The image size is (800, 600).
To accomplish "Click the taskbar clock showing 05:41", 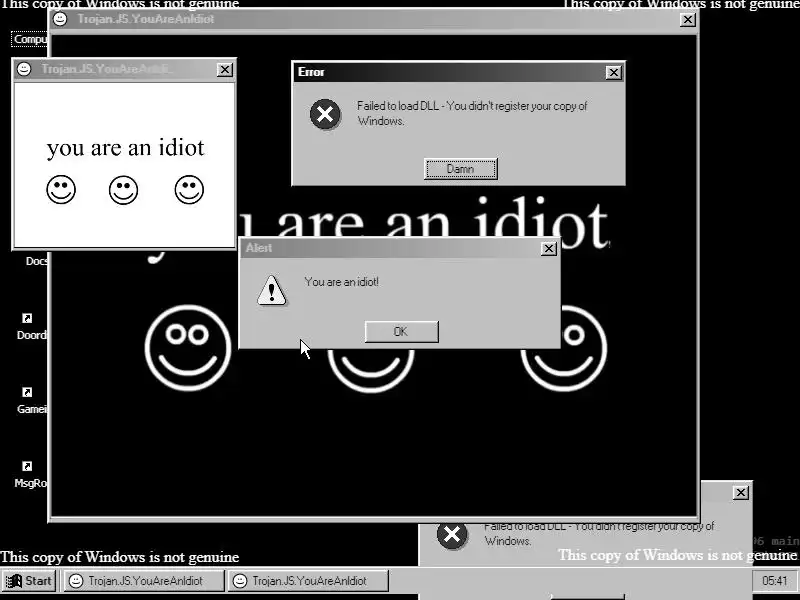I will point(774,581).
